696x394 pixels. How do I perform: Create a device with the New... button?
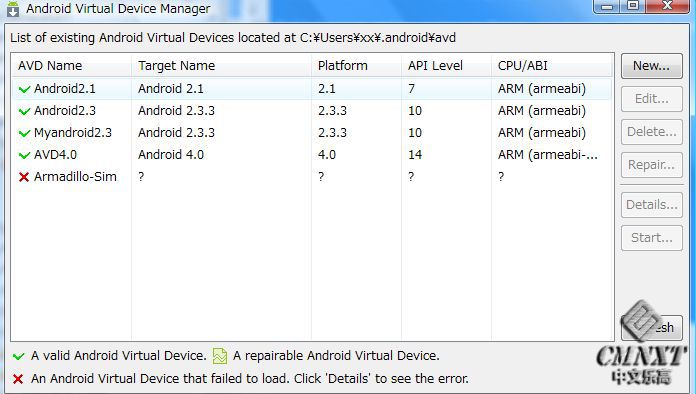[x=651, y=66]
